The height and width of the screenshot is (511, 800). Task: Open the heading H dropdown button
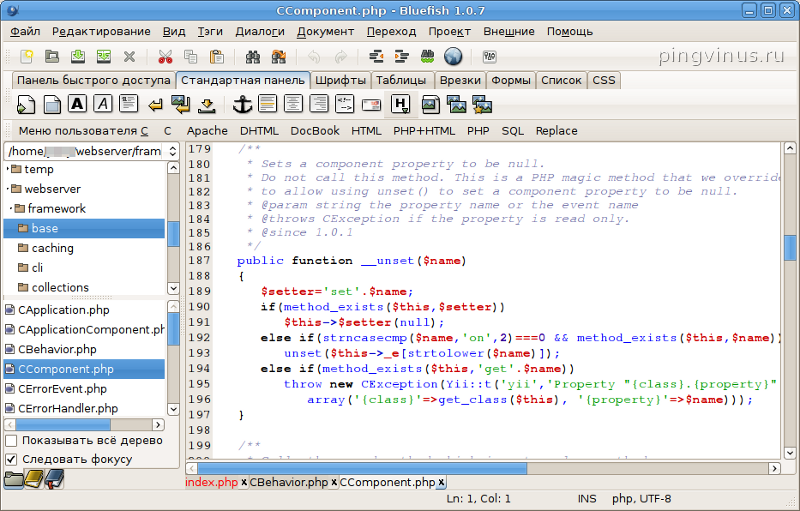coord(401,105)
